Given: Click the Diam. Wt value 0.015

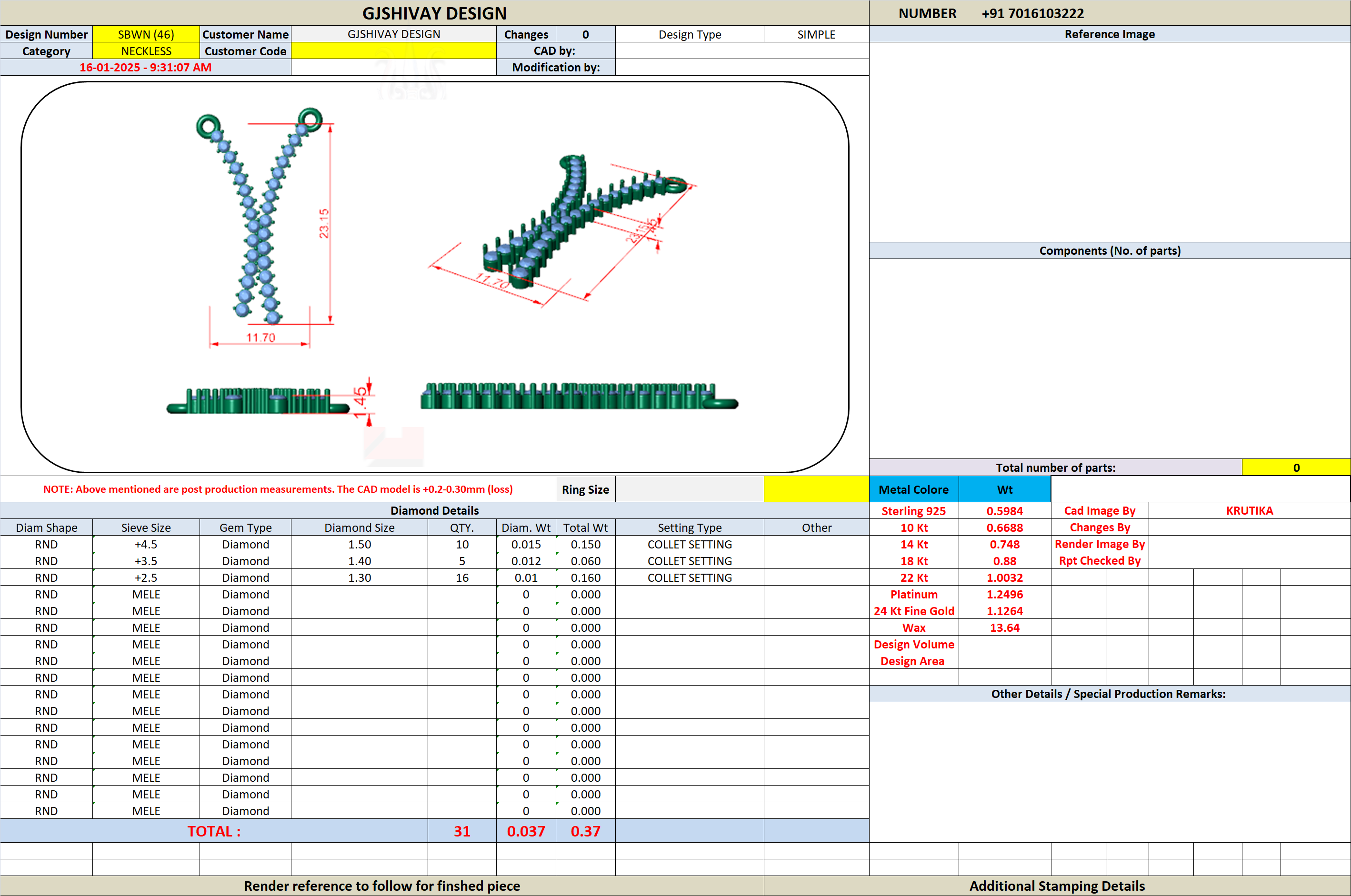Looking at the screenshot, I should pos(526,544).
